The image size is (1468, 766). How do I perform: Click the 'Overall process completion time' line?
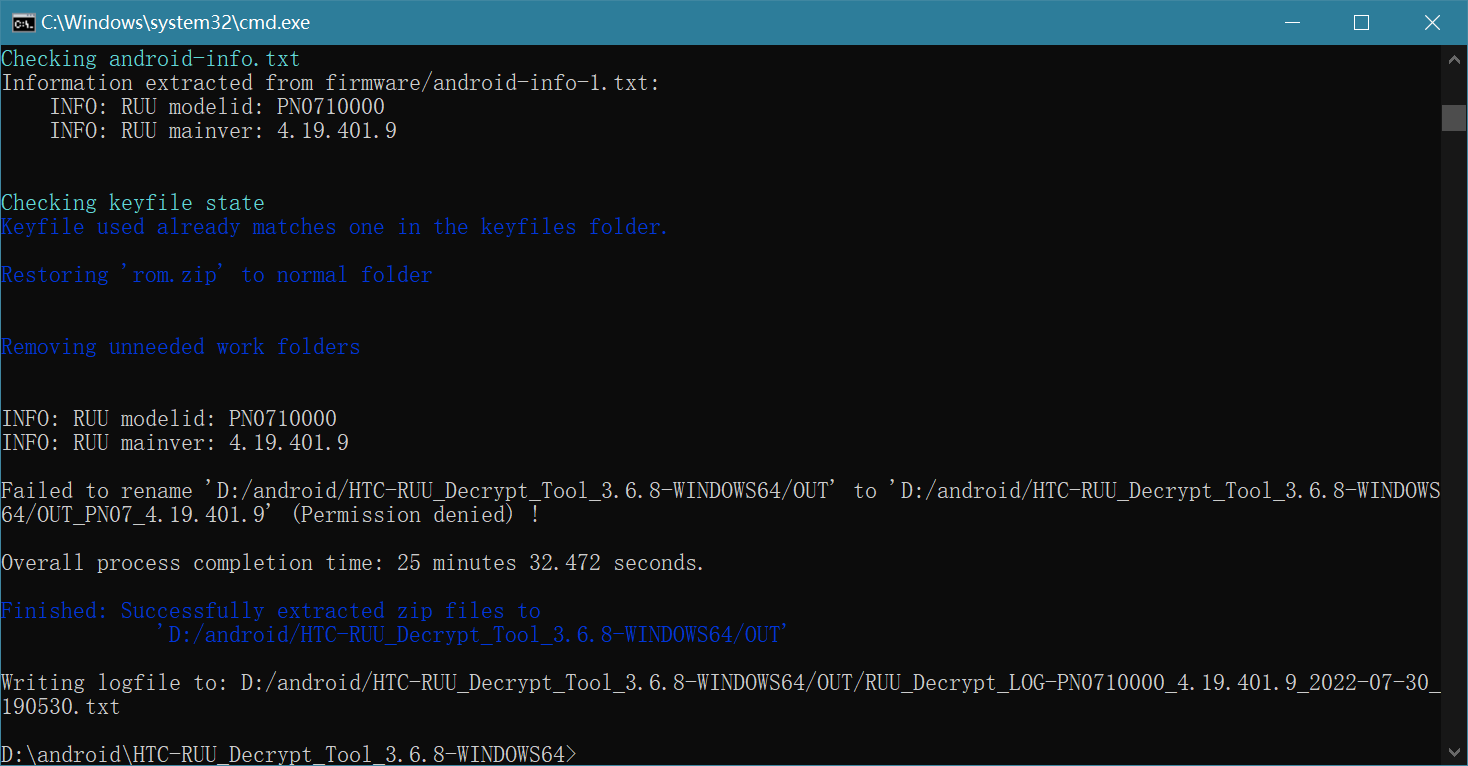tap(352, 563)
